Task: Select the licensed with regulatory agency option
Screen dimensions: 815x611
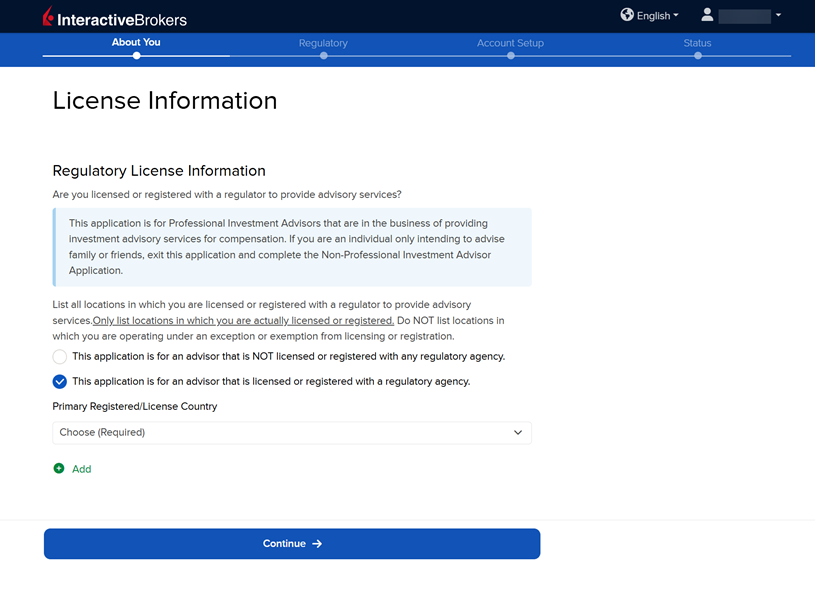Action: point(60,382)
